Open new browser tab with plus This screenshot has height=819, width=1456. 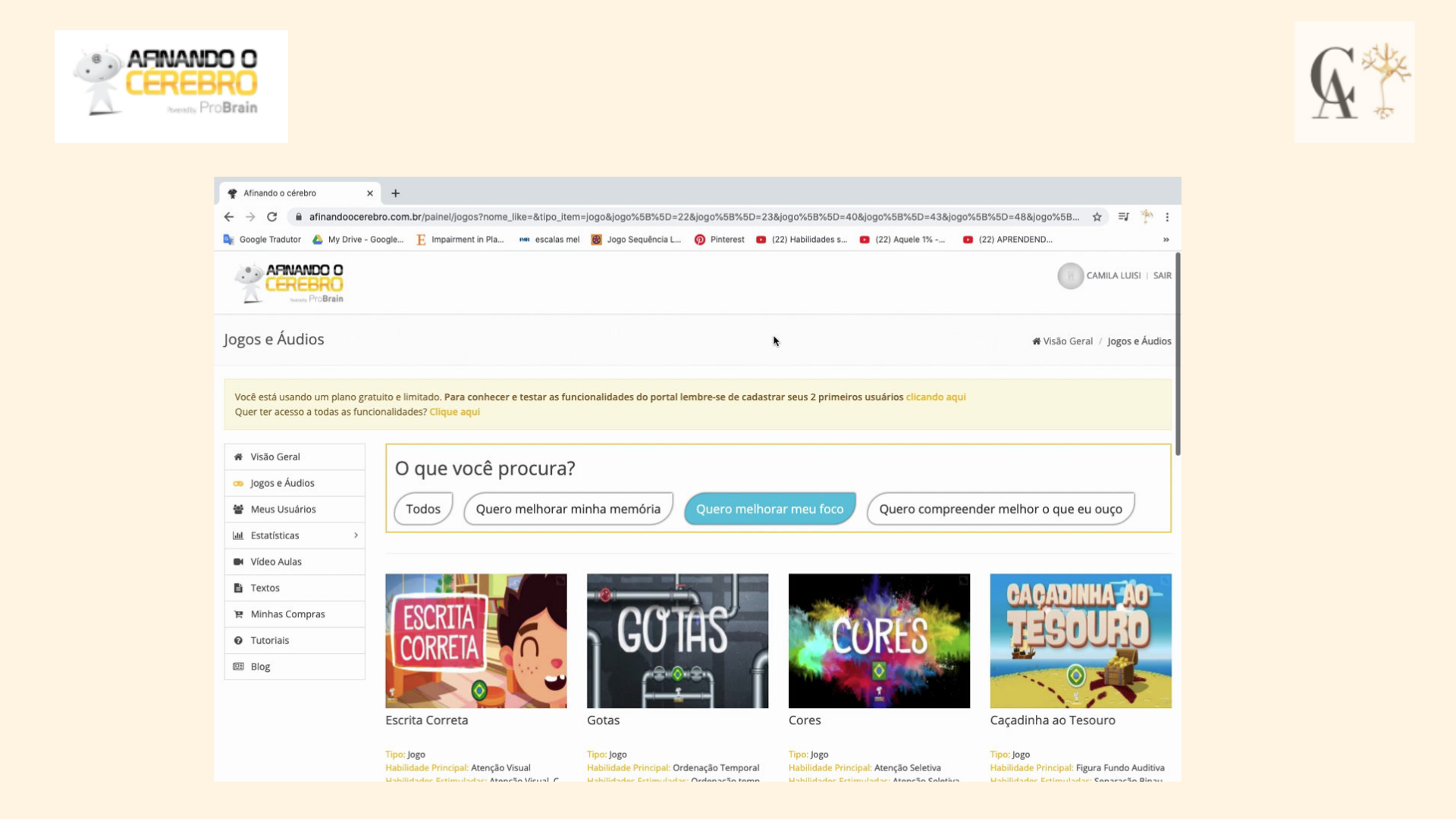(395, 193)
